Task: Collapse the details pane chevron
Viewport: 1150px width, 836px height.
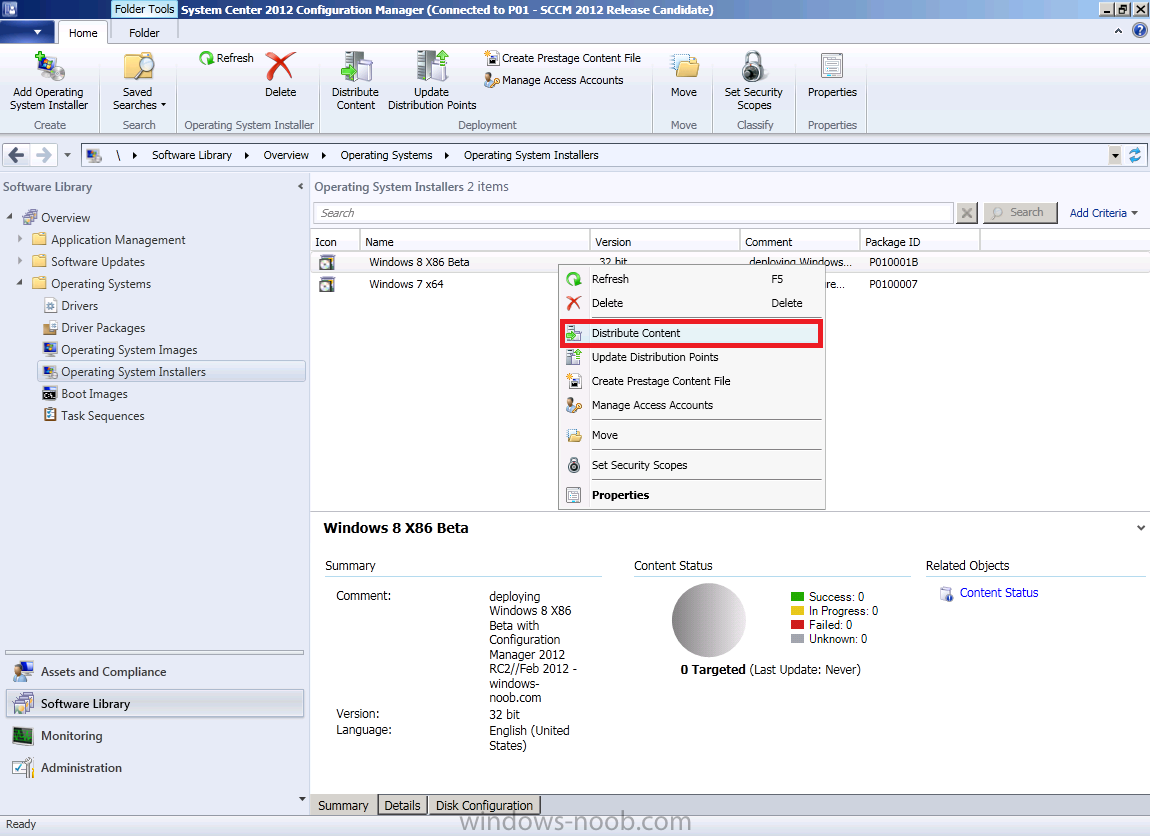Action: pyautogui.click(x=1140, y=527)
